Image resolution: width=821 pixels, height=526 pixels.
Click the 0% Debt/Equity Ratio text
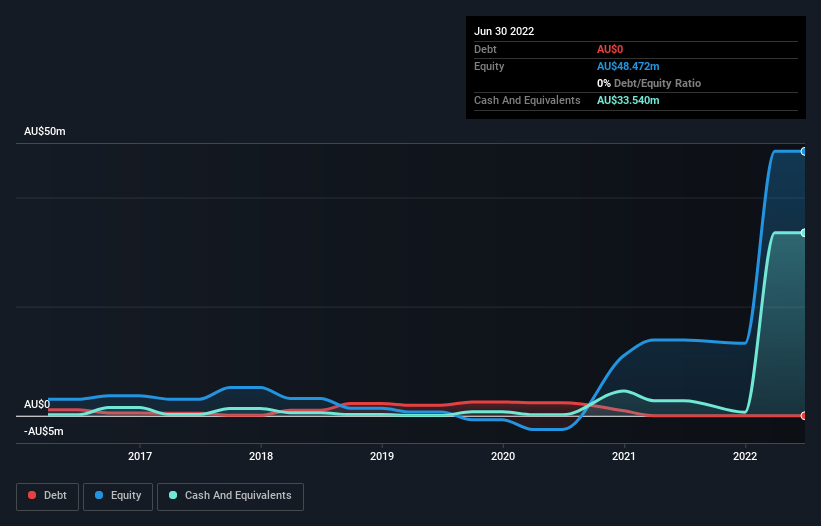(649, 83)
